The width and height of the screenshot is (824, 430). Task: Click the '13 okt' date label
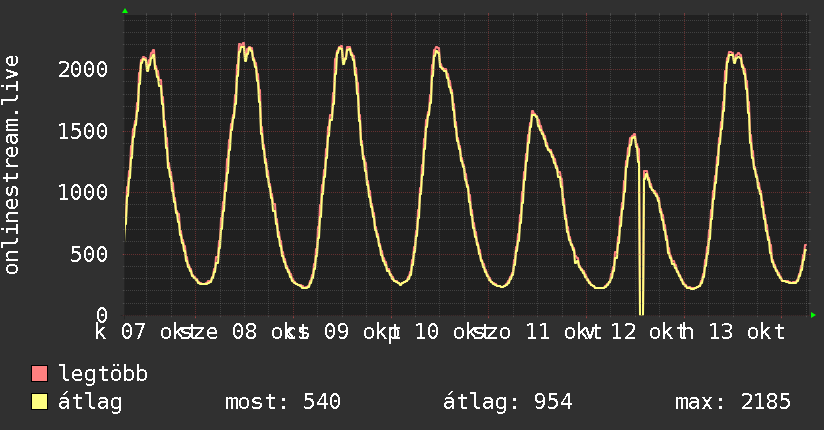point(748,331)
